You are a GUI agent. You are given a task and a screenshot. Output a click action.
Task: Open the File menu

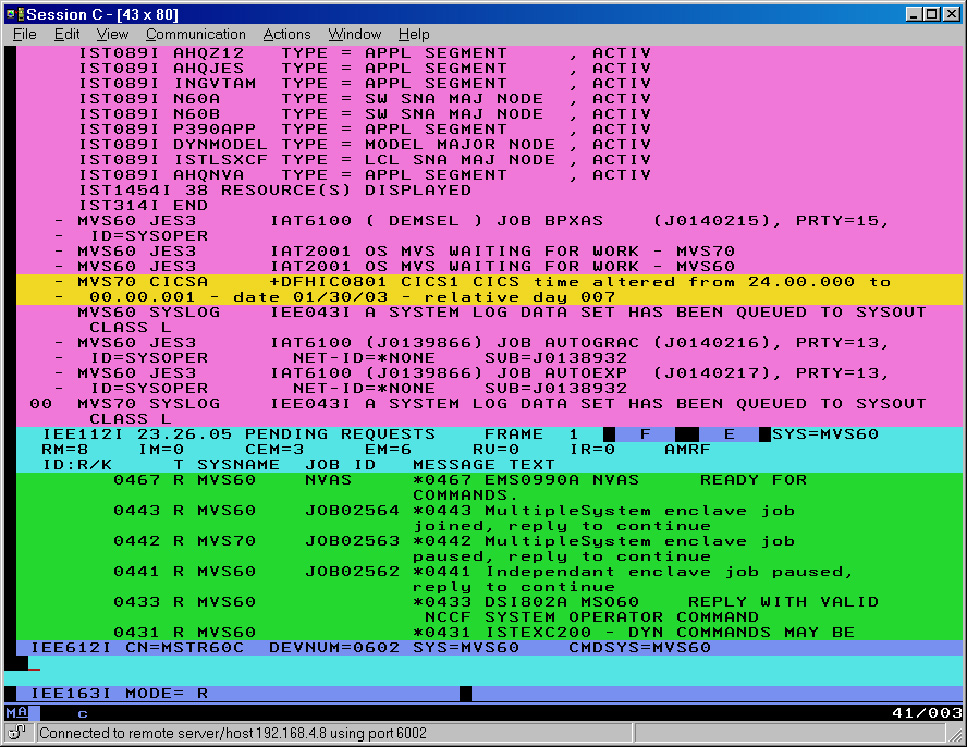(24, 34)
